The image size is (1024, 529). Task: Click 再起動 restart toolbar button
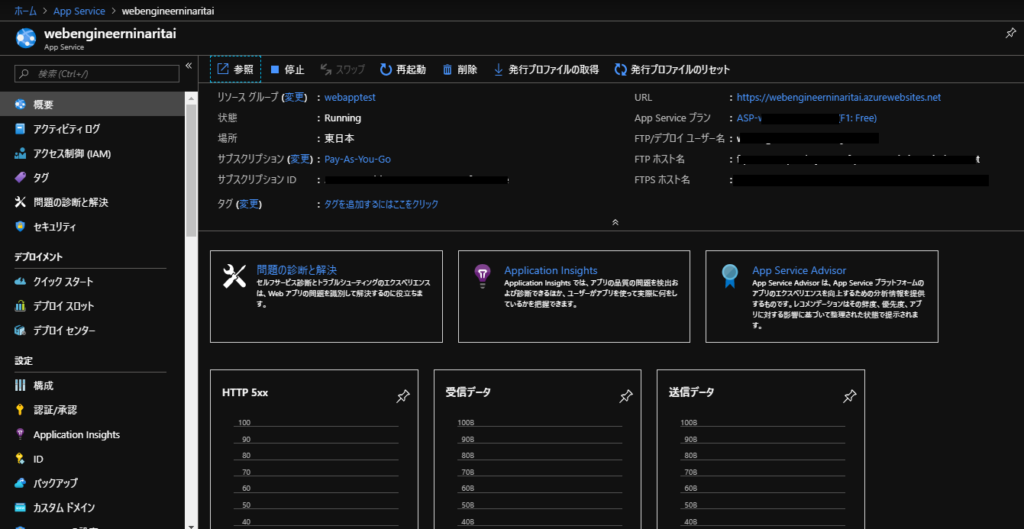(403, 69)
